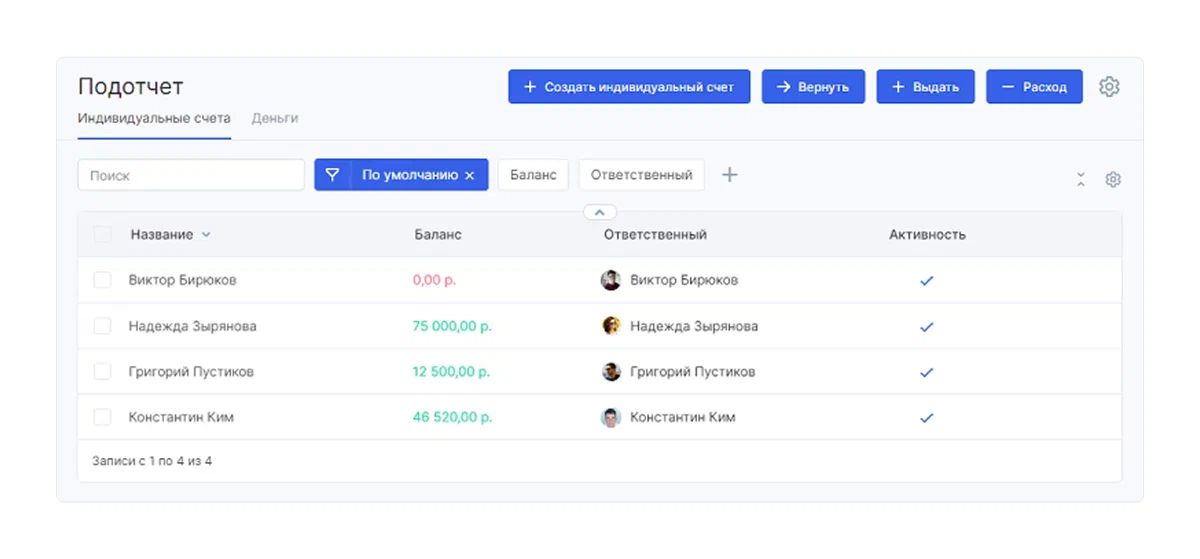This screenshot has width=1200, height=559.
Task: Tick the checkbox for Надежда Зырянова
Action: [102, 326]
